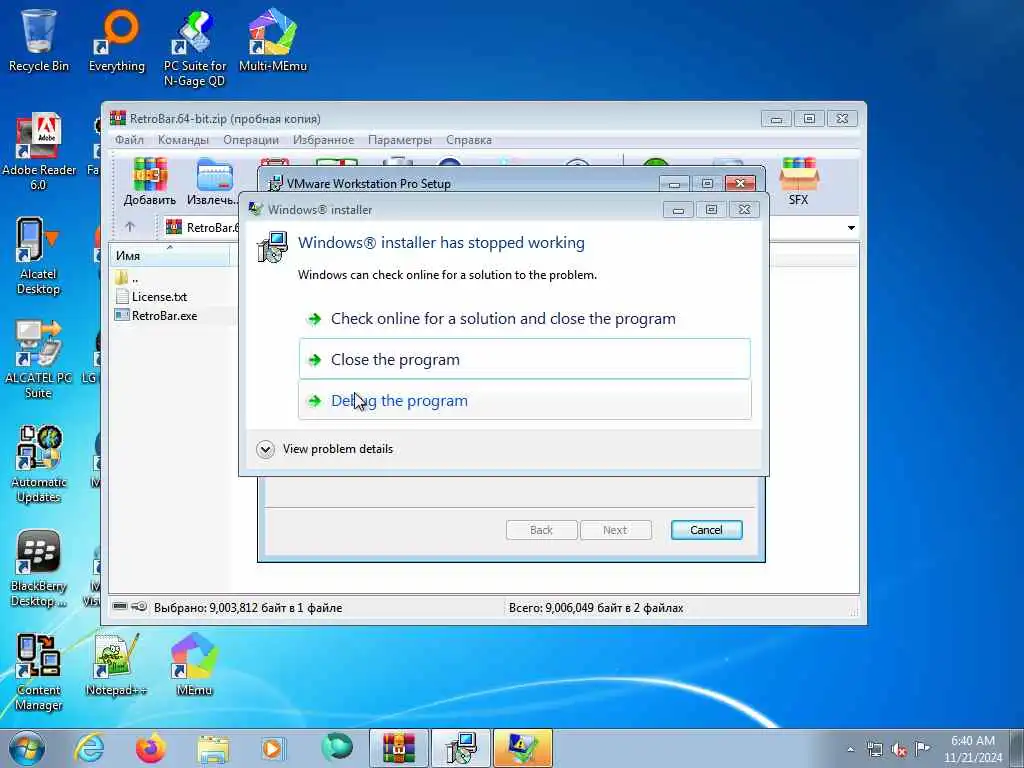The width and height of the screenshot is (1024, 768).
Task: Open the Action Center flag icon
Action: click(922, 748)
